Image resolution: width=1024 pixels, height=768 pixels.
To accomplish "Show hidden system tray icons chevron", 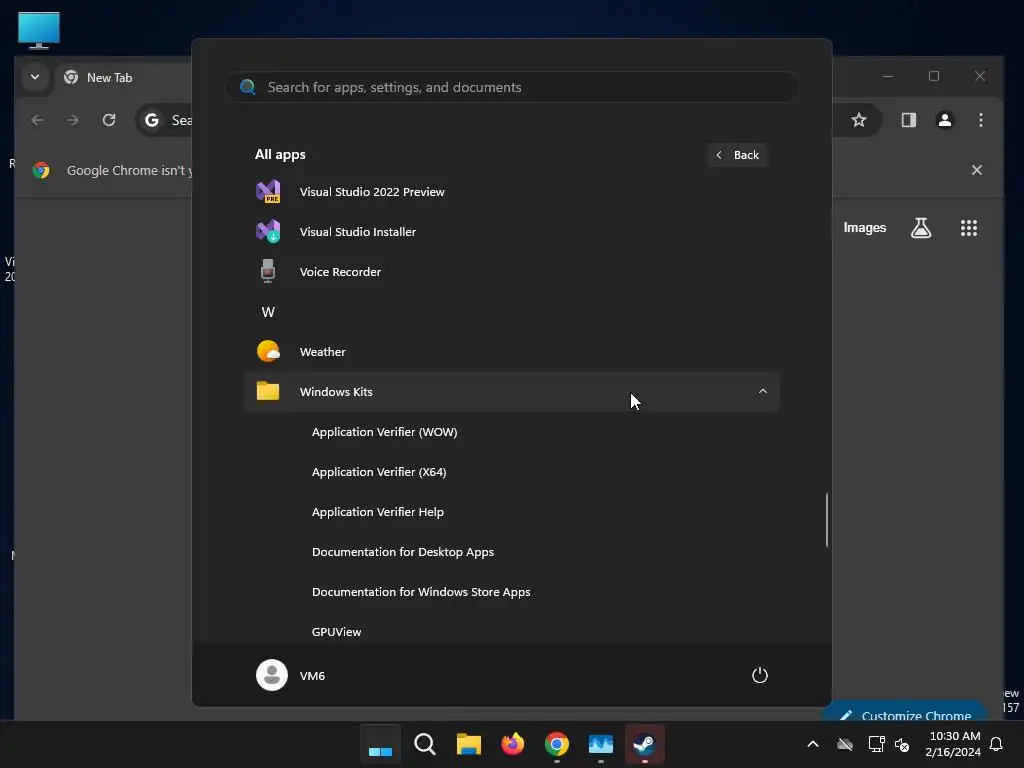I will tap(813, 744).
